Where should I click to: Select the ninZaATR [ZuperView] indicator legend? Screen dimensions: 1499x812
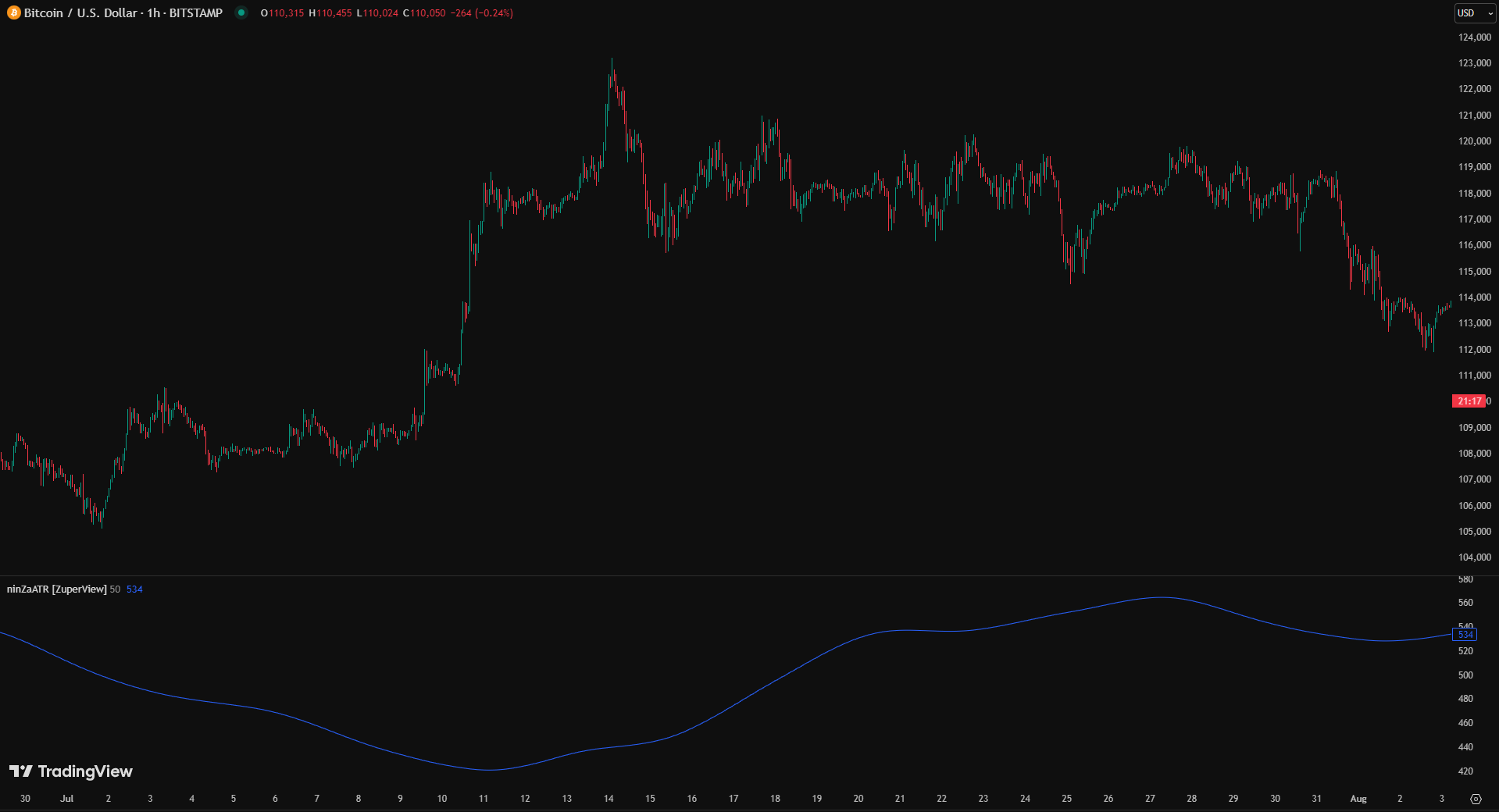[56, 589]
